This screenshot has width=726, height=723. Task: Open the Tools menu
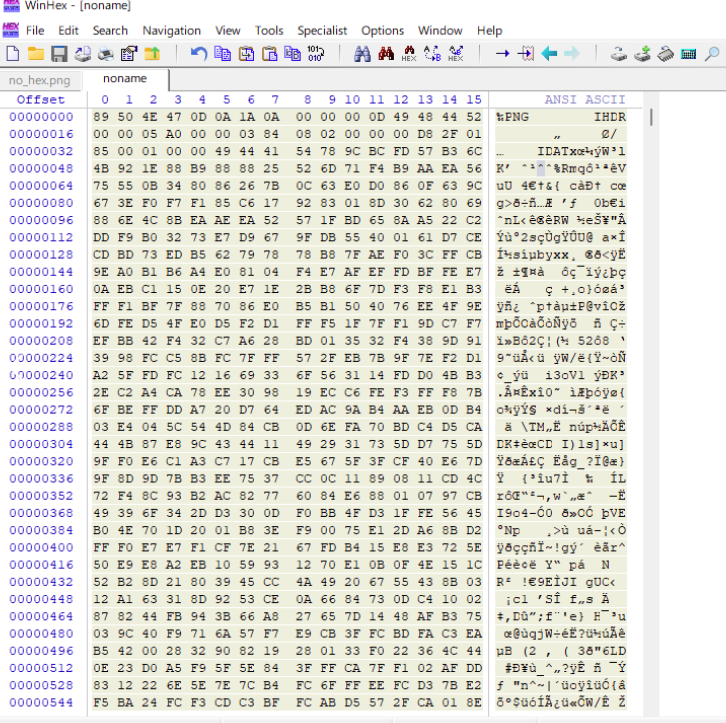[269, 31]
